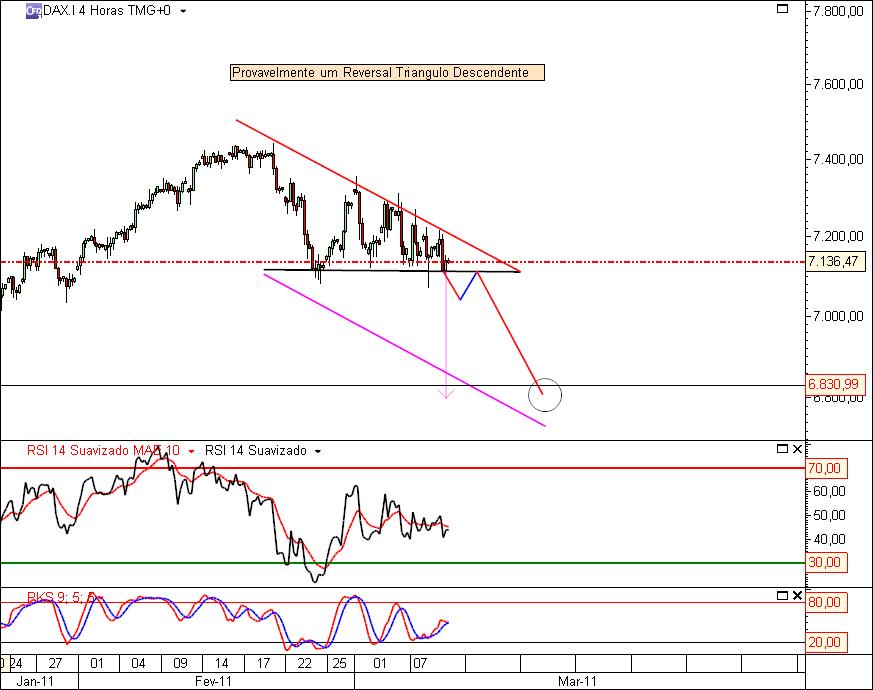Open the DAX.I 4 Horas symbol dropdown arrow

point(183,11)
